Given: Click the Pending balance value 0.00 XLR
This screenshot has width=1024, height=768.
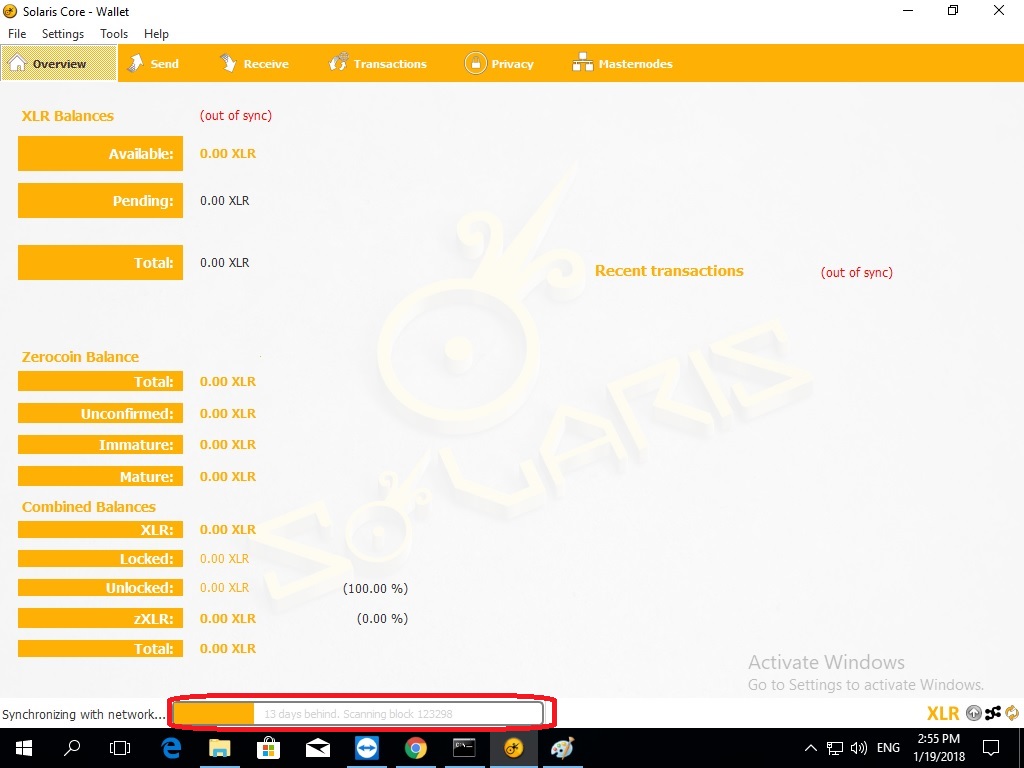Looking at the screenshot, I should [x=225, y=200].
